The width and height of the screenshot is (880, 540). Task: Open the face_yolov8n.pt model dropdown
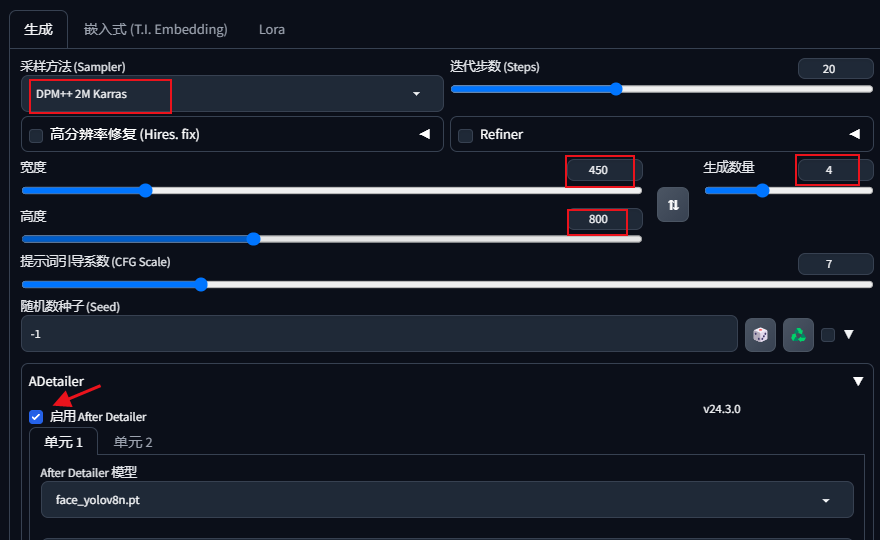point(446,499)
